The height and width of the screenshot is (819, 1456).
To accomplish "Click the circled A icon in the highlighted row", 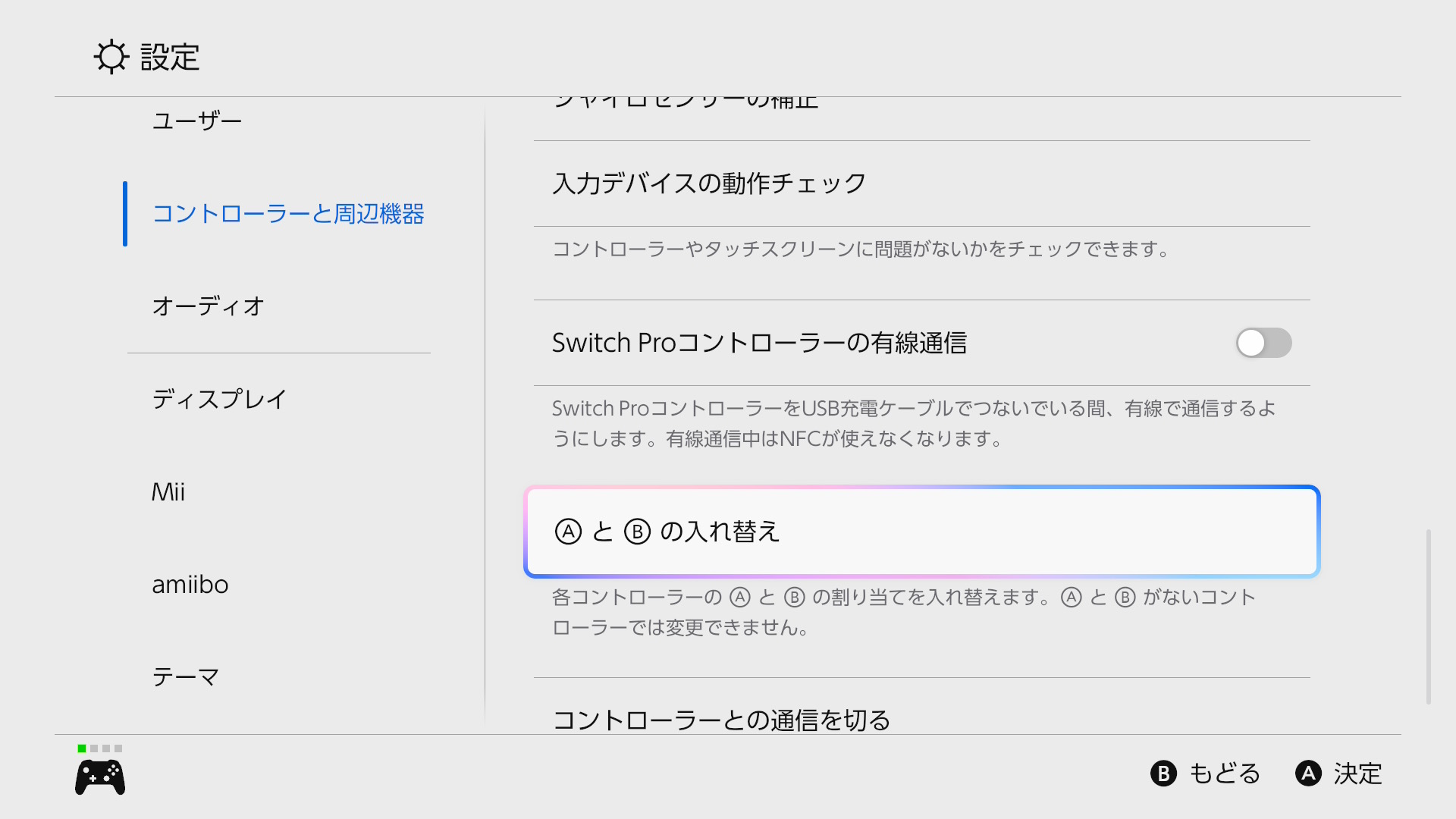I will (568, 532).
